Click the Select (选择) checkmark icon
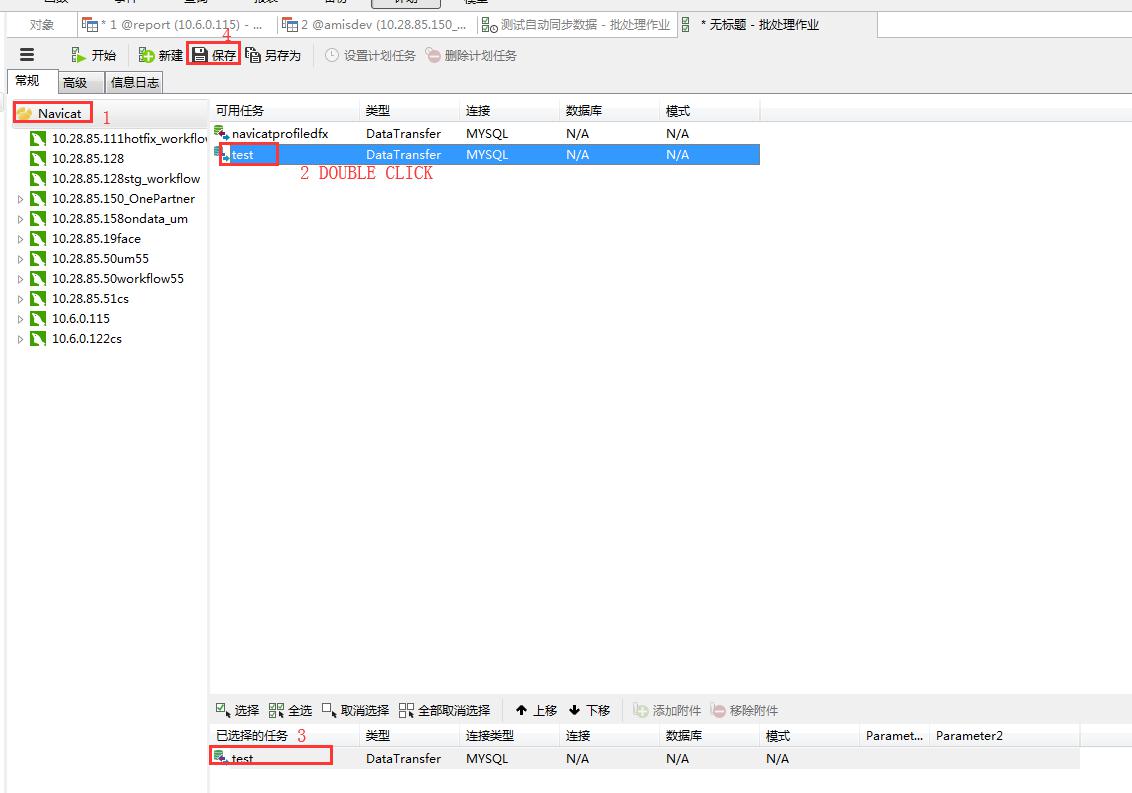 [x=223, y=710]
